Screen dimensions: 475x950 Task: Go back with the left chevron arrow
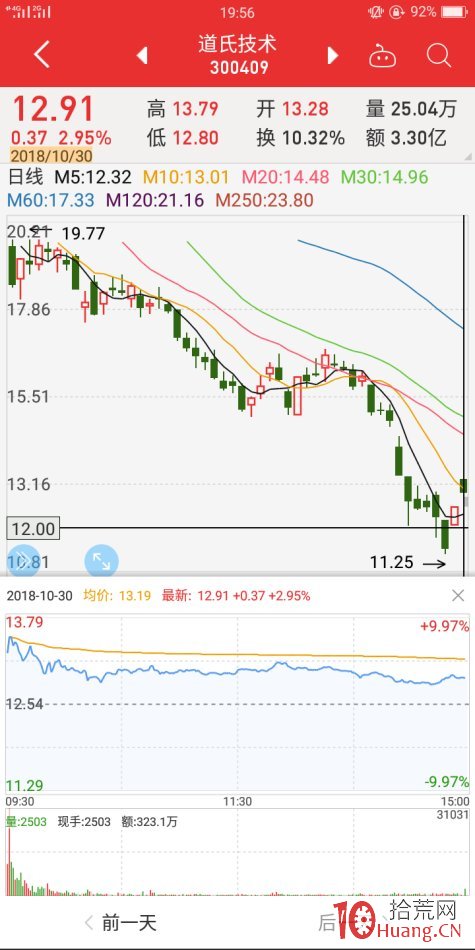pos(41,55)
